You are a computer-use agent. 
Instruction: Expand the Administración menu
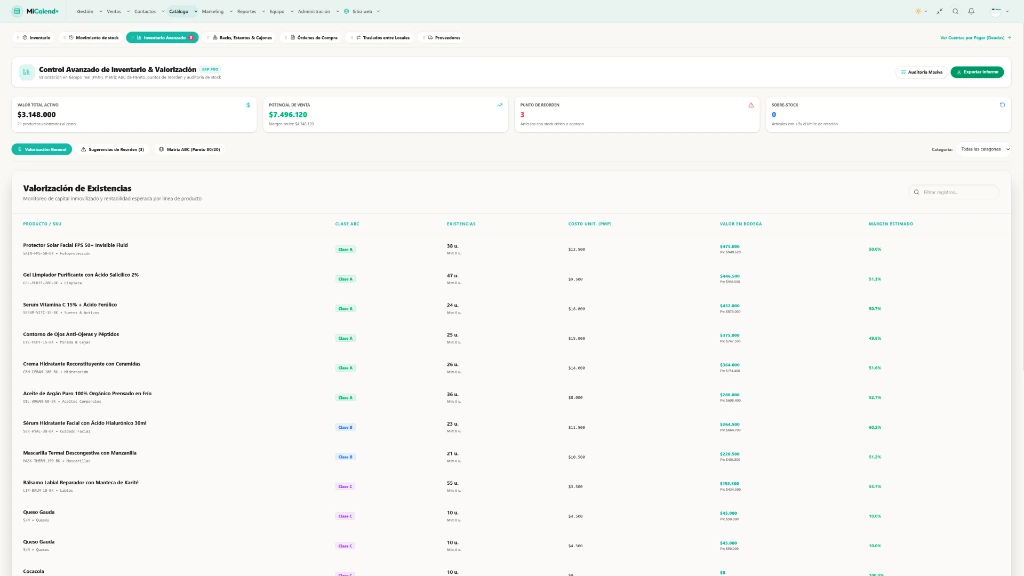coord(318,11)
